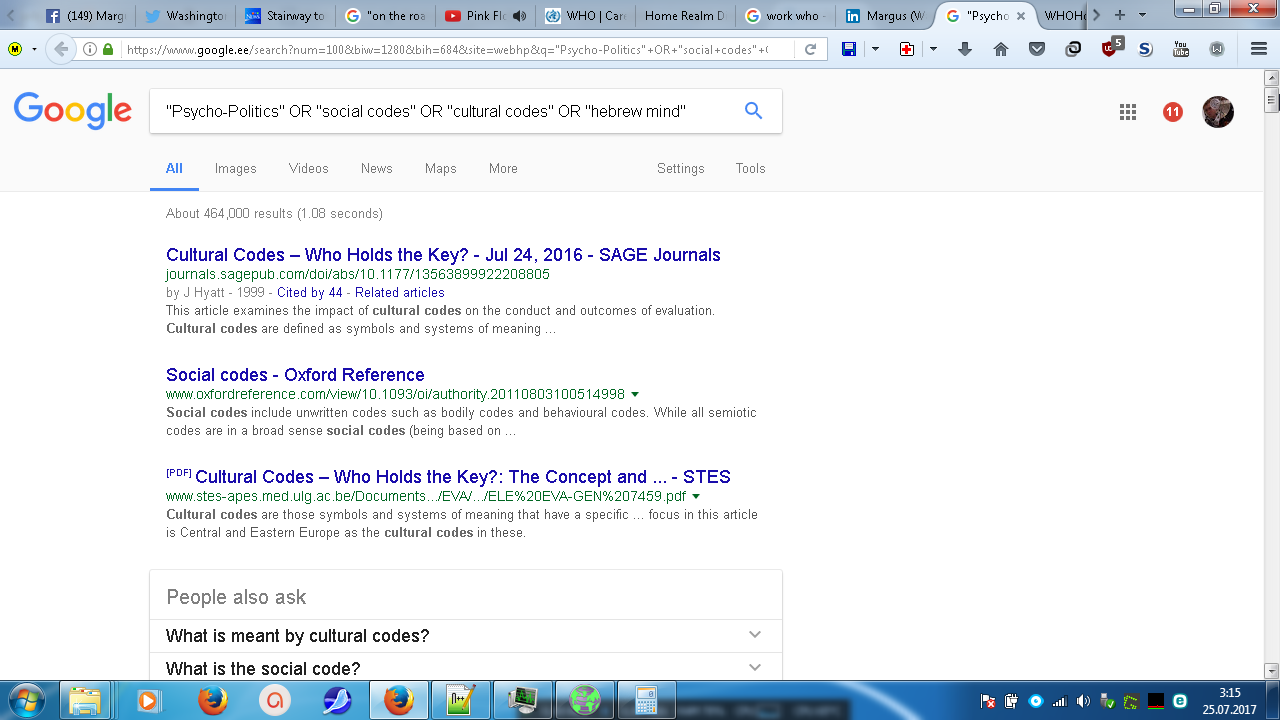The height and width of the screenshot is (720, 1280).
Task: Switch to the LinkedIn Margus tab
Action: click(x=885, y=16)
